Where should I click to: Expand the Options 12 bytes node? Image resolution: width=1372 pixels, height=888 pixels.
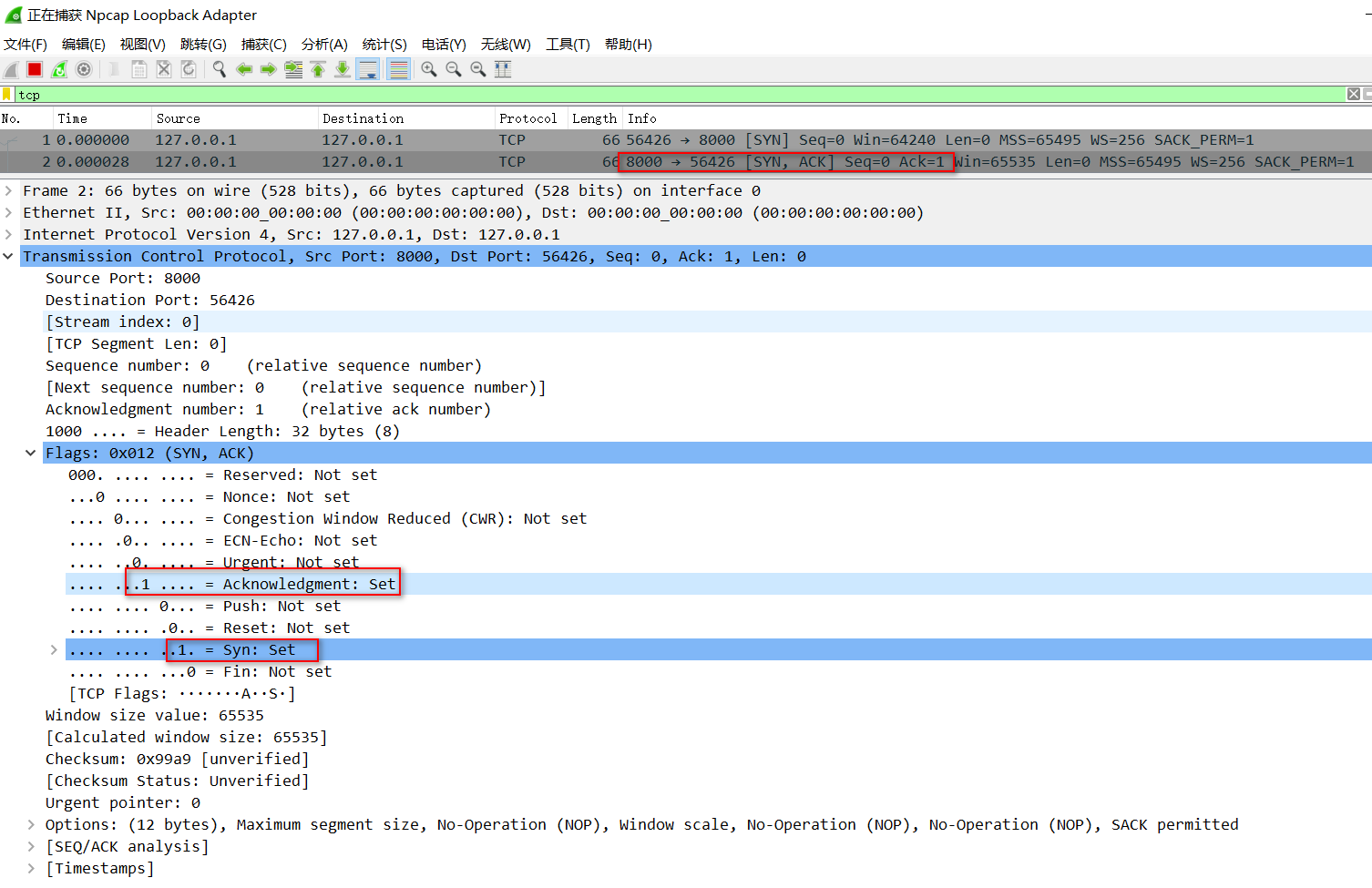click(32, 824)
